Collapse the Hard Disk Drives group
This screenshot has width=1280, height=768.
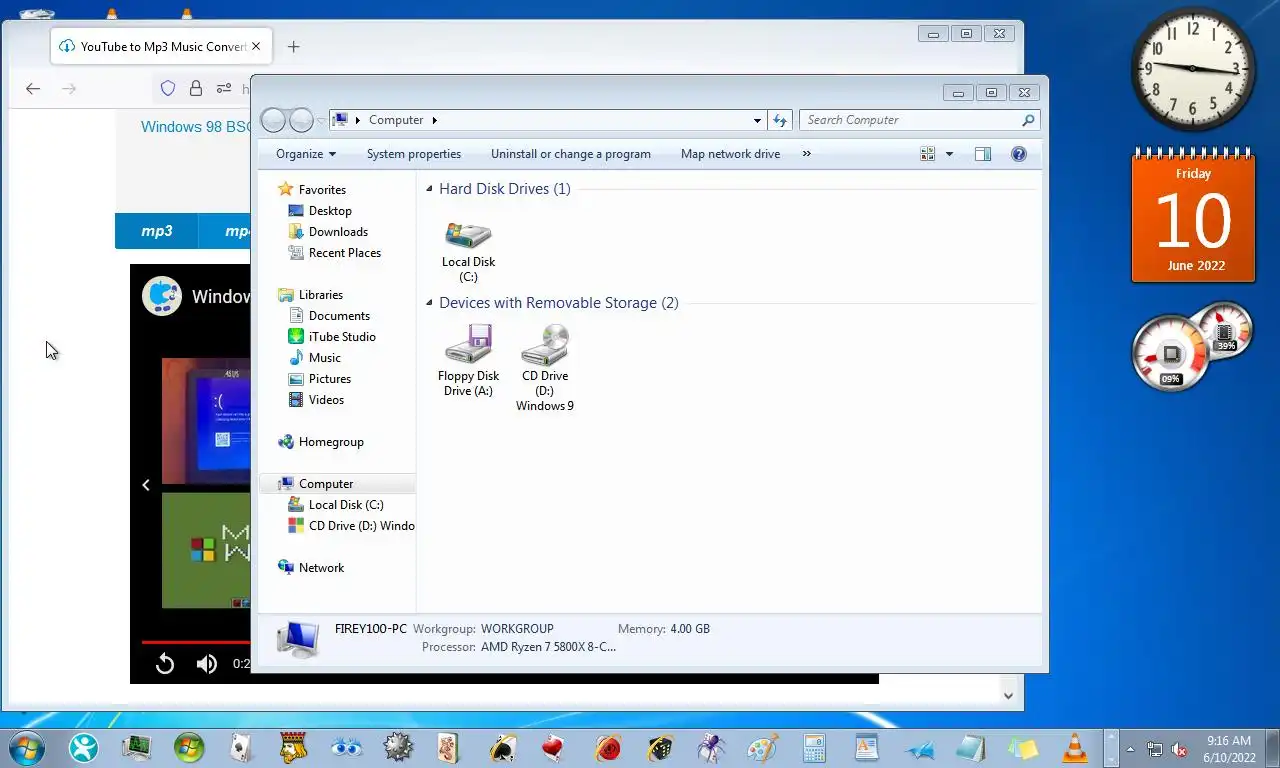[429, 189]
